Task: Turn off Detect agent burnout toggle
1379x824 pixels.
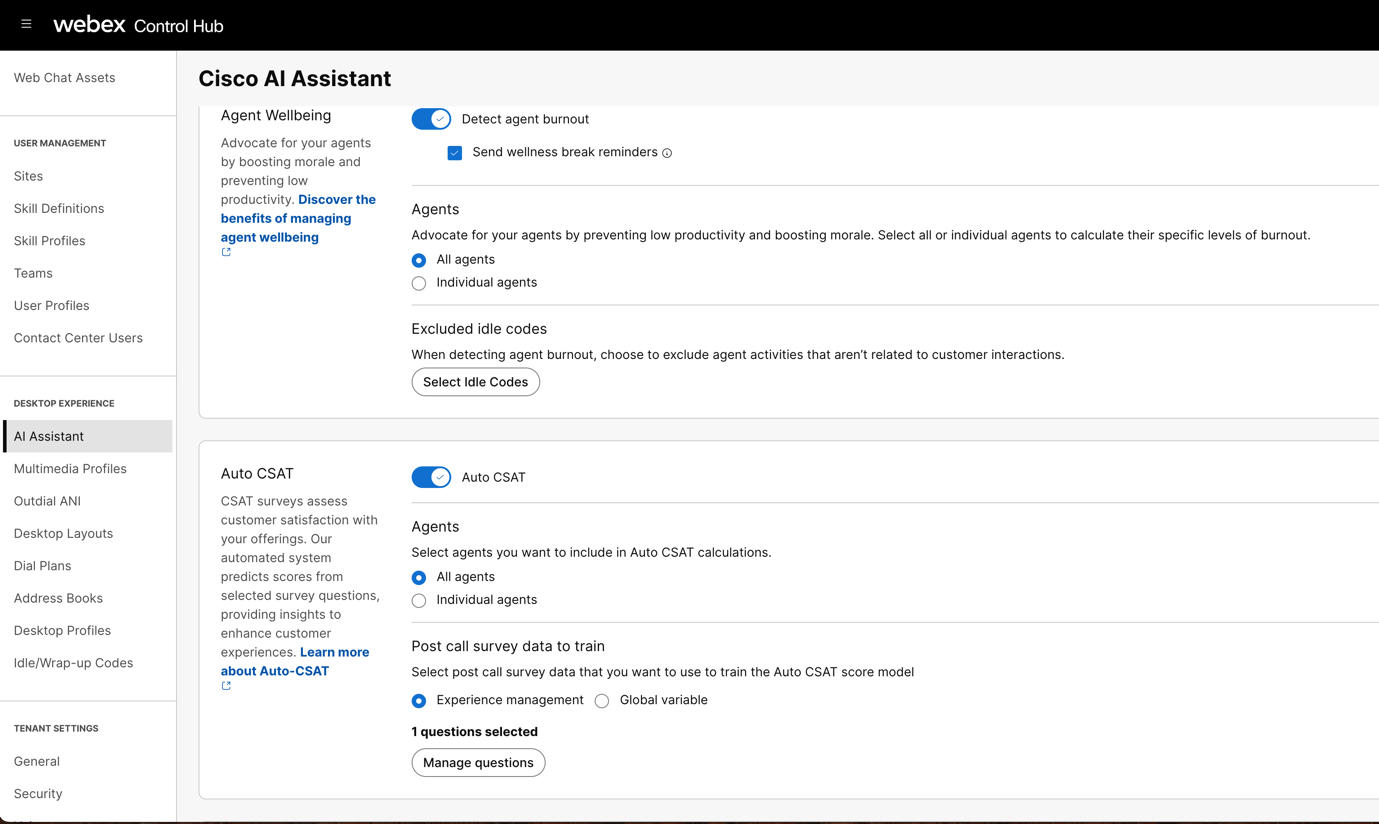Action: 431,119
